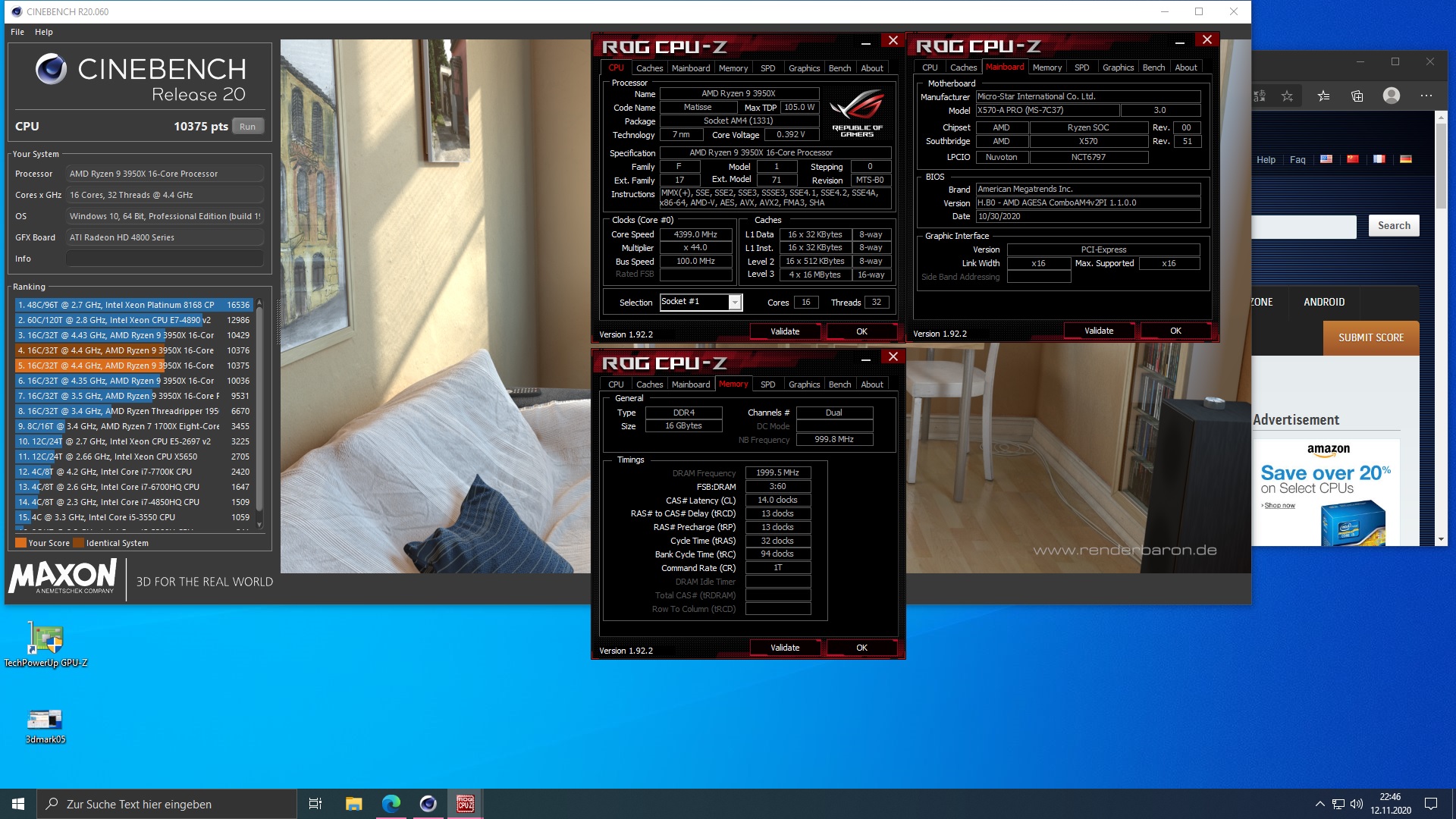The image size is (1456, 819).
Task: Open Task View on the taskbar
Action: (315, 804)
